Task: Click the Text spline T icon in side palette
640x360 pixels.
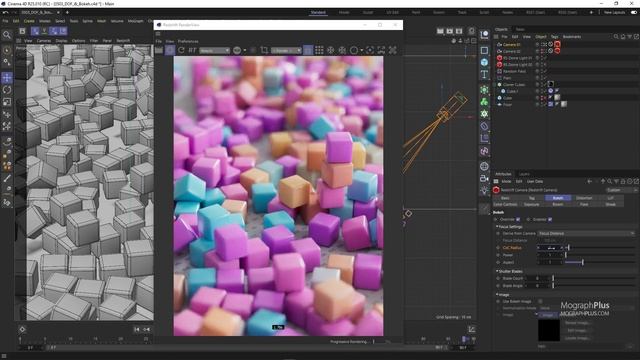Action: (484, 74)
